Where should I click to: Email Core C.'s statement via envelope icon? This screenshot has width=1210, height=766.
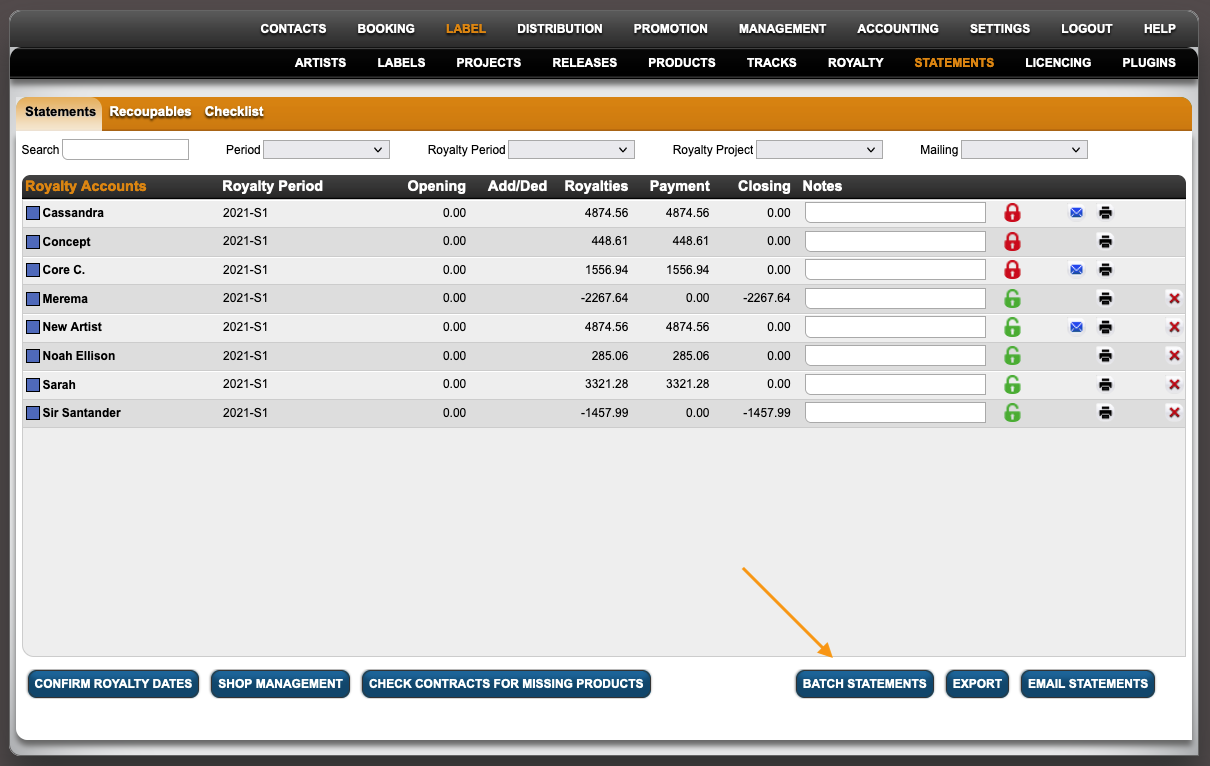[x=1076, y=269]
